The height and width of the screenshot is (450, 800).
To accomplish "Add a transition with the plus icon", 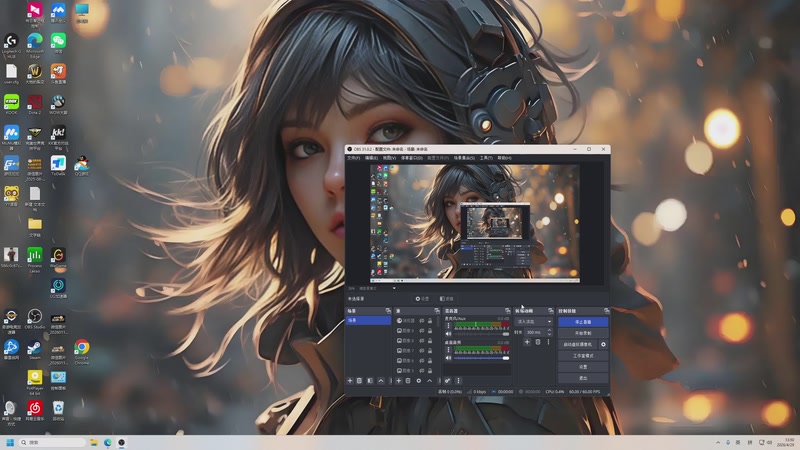I will coord(527,342).
